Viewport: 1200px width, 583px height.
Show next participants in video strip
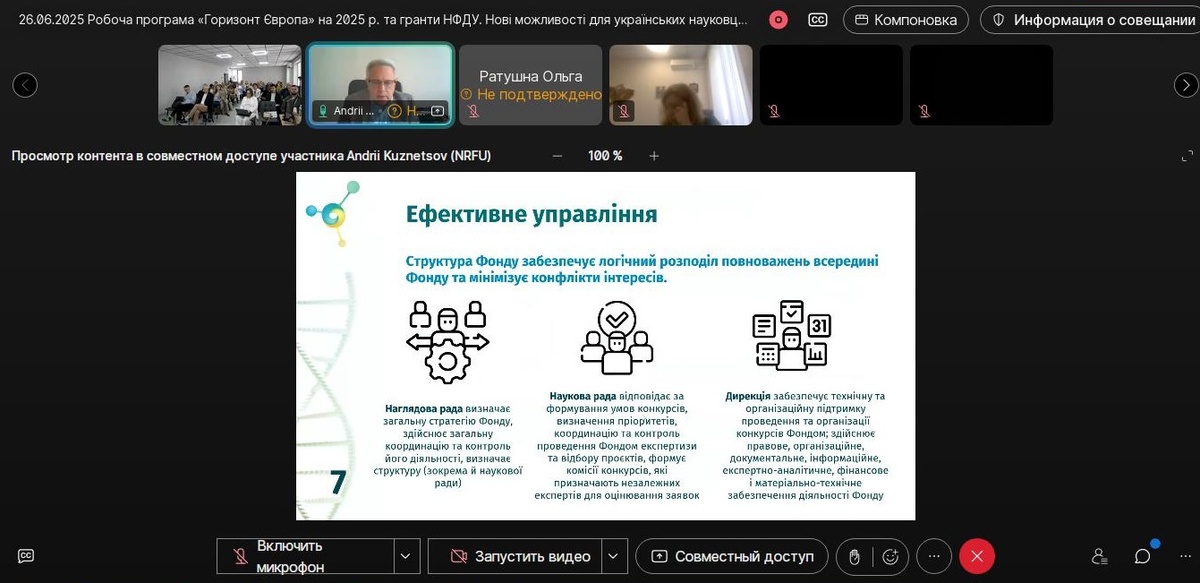[x=1186, y=85]
